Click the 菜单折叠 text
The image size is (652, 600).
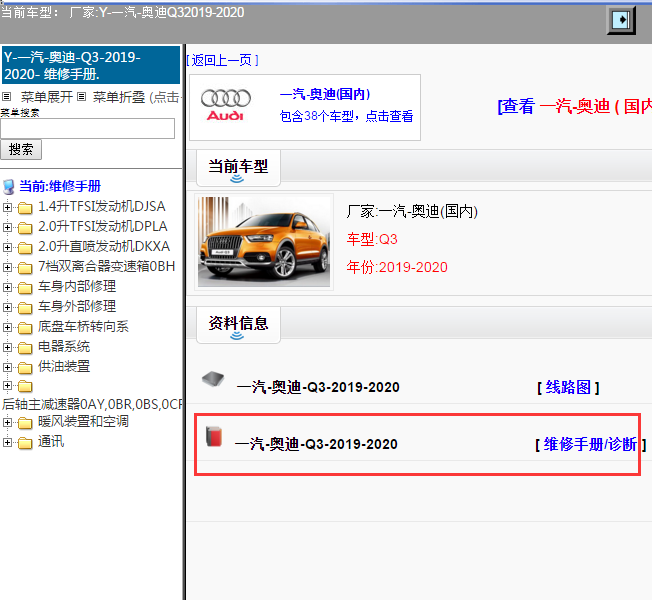tap(119, 97)
